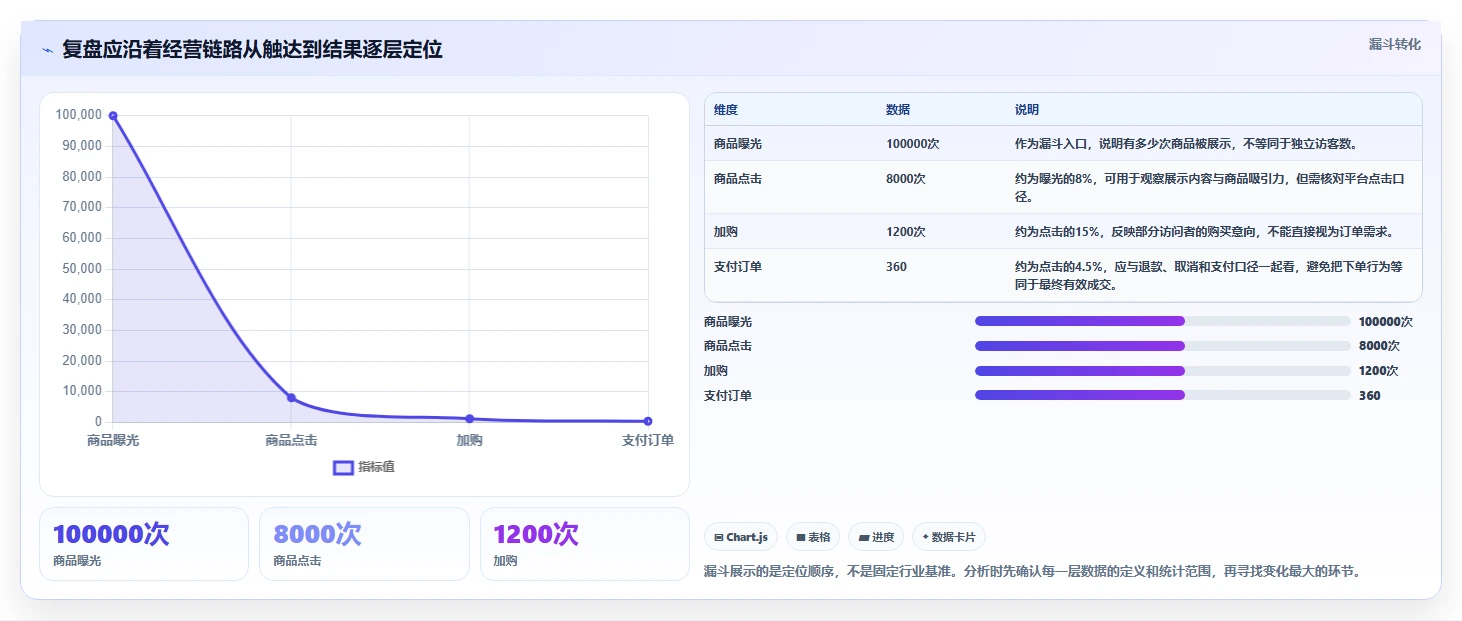Click the 360 table cell
This screenshot has width=1462, height=621.
pos(896,267)
